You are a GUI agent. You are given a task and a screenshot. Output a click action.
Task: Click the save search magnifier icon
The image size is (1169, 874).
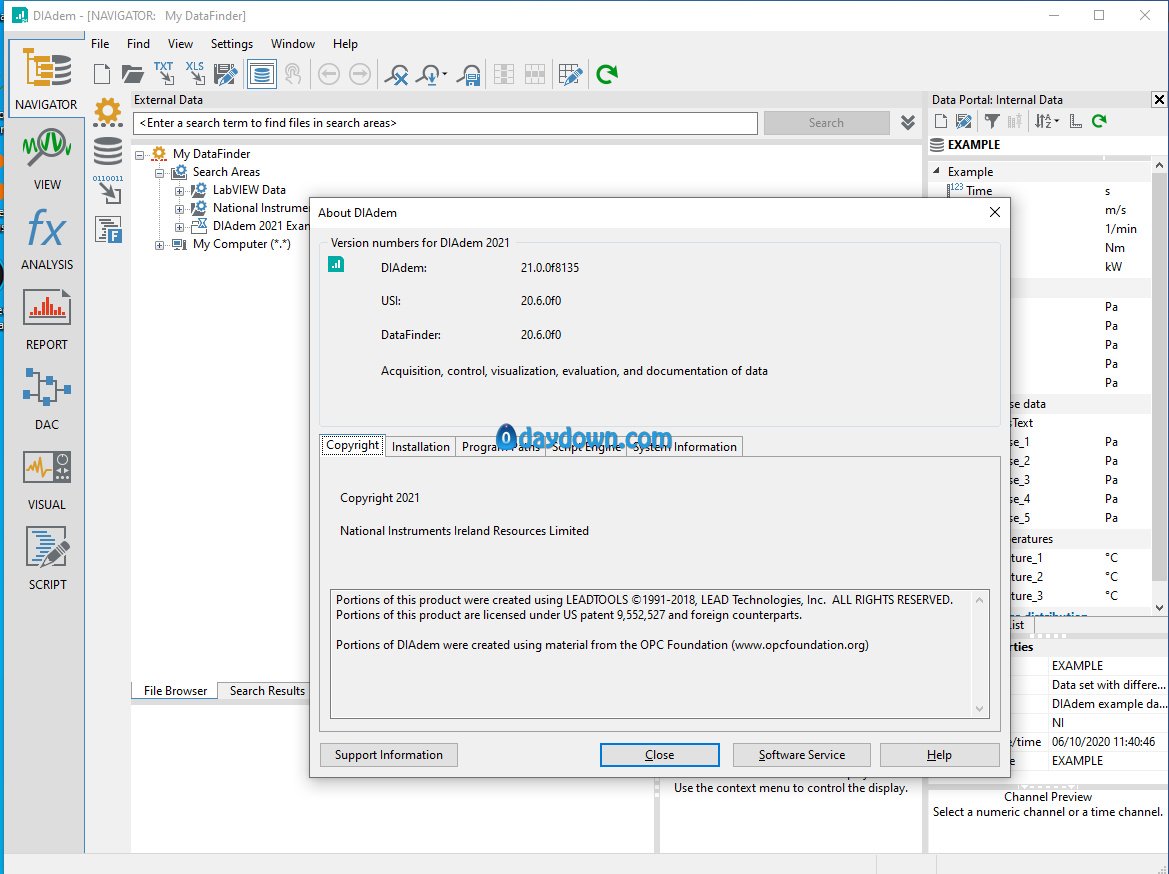[470, 74]
